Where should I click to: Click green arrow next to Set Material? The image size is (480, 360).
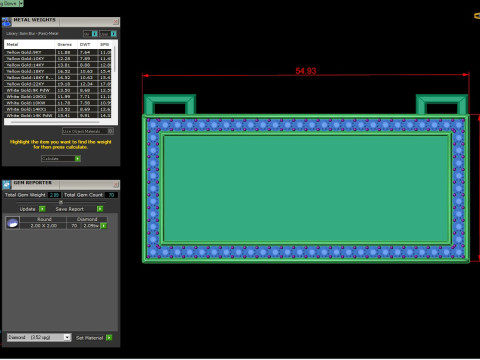[109, 338]
